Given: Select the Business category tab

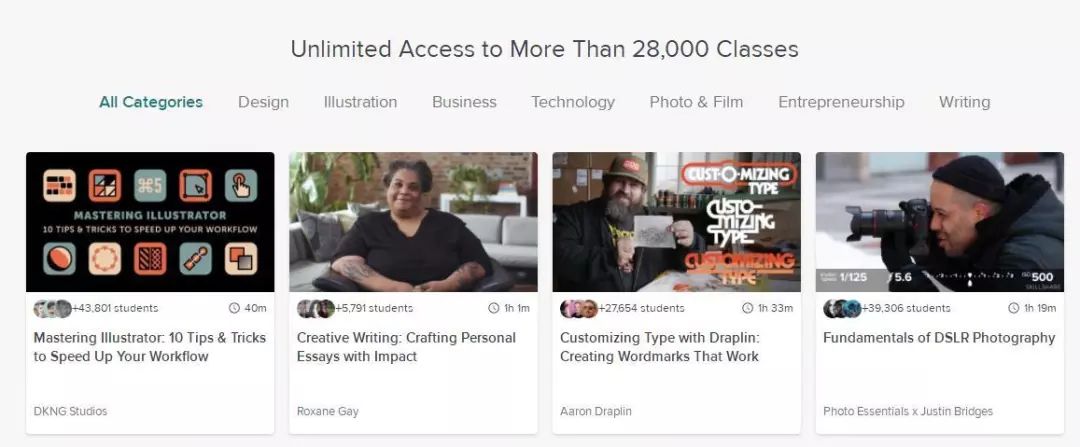Looking at the screenshot, I should pyautogui.click(x=464, y=102).
